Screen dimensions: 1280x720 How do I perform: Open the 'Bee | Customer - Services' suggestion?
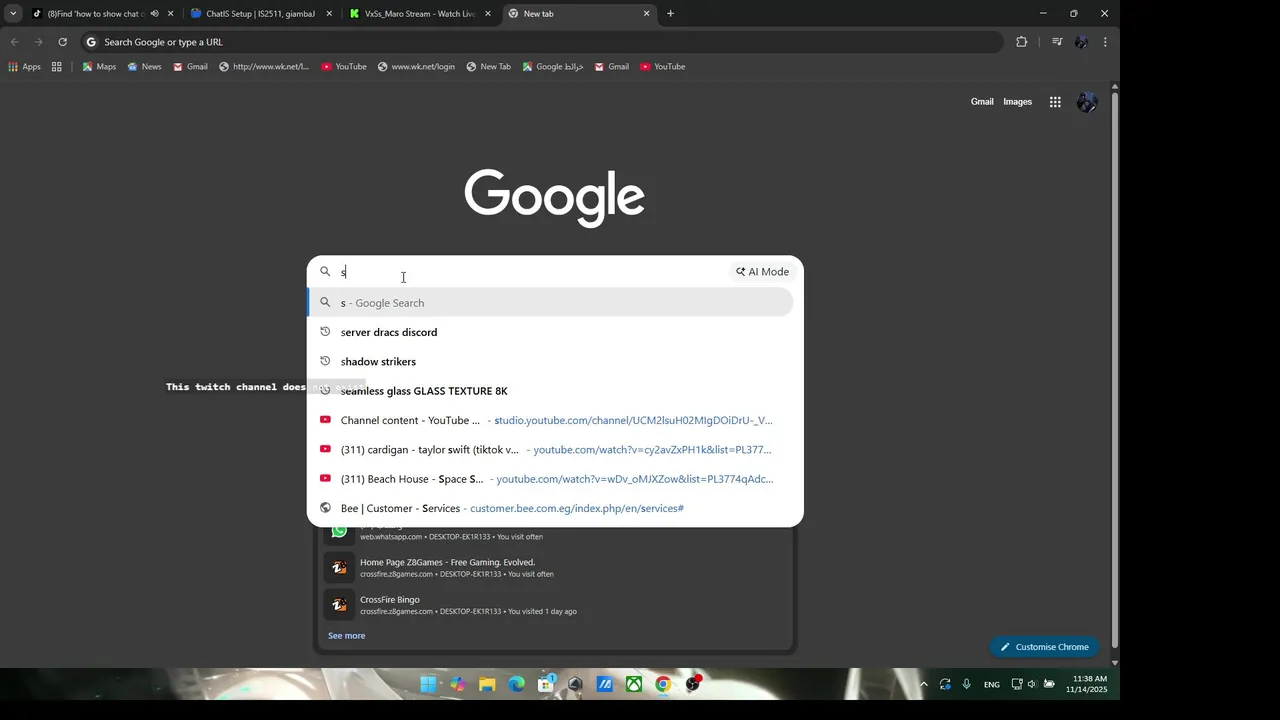[550, 508]
